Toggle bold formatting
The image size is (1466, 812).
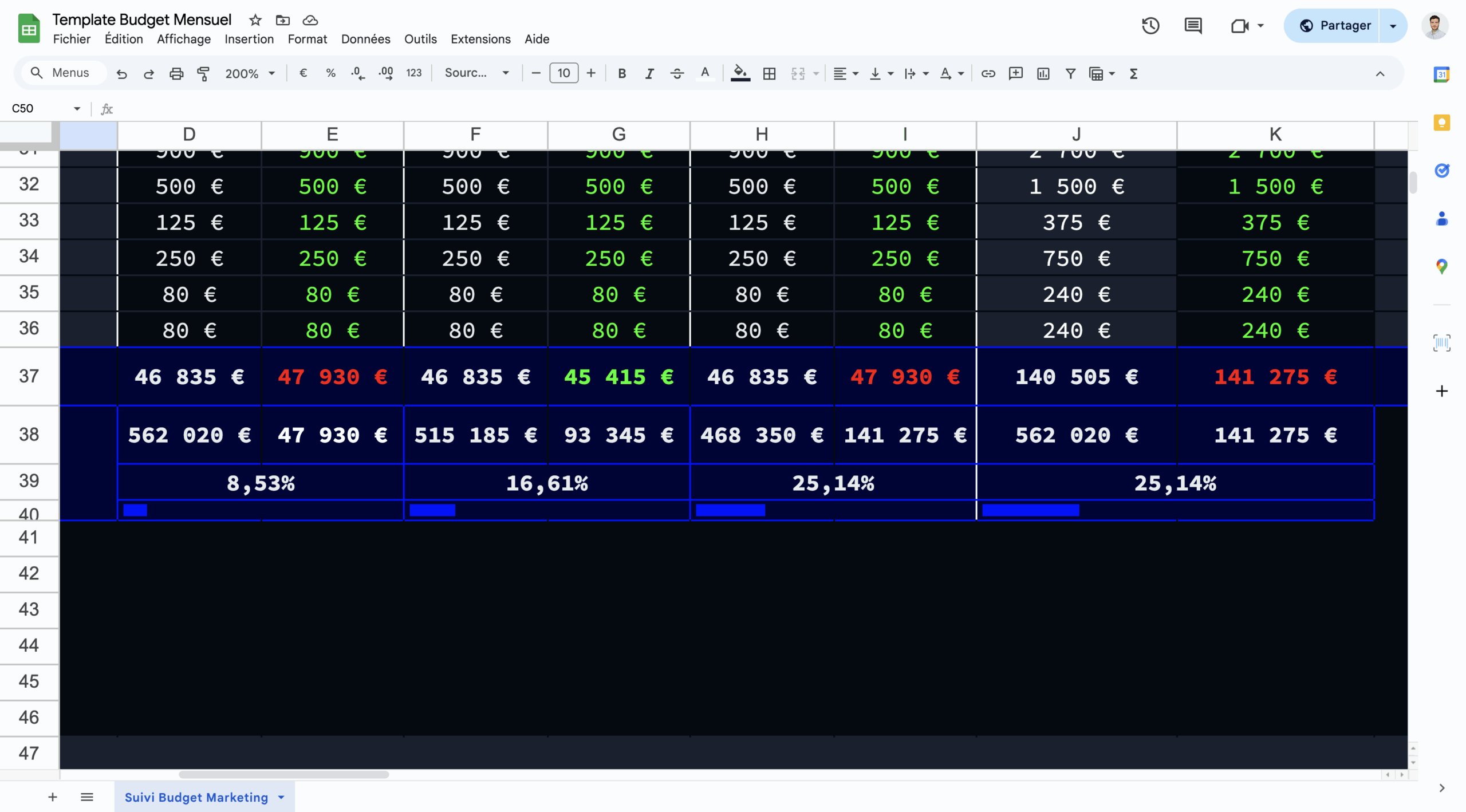[x=622, y=73]
